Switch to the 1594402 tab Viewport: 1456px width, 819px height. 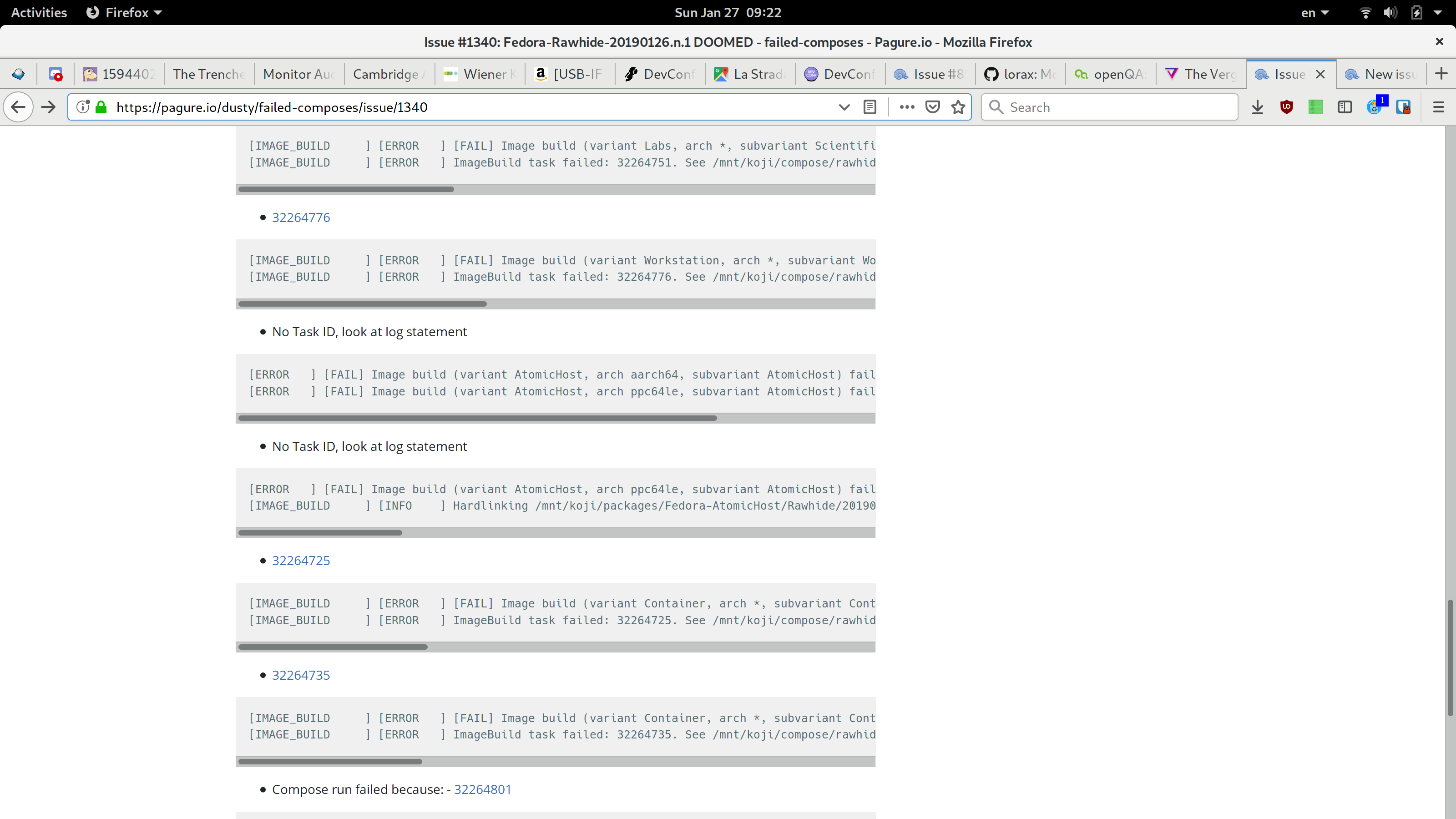(119, 74)
